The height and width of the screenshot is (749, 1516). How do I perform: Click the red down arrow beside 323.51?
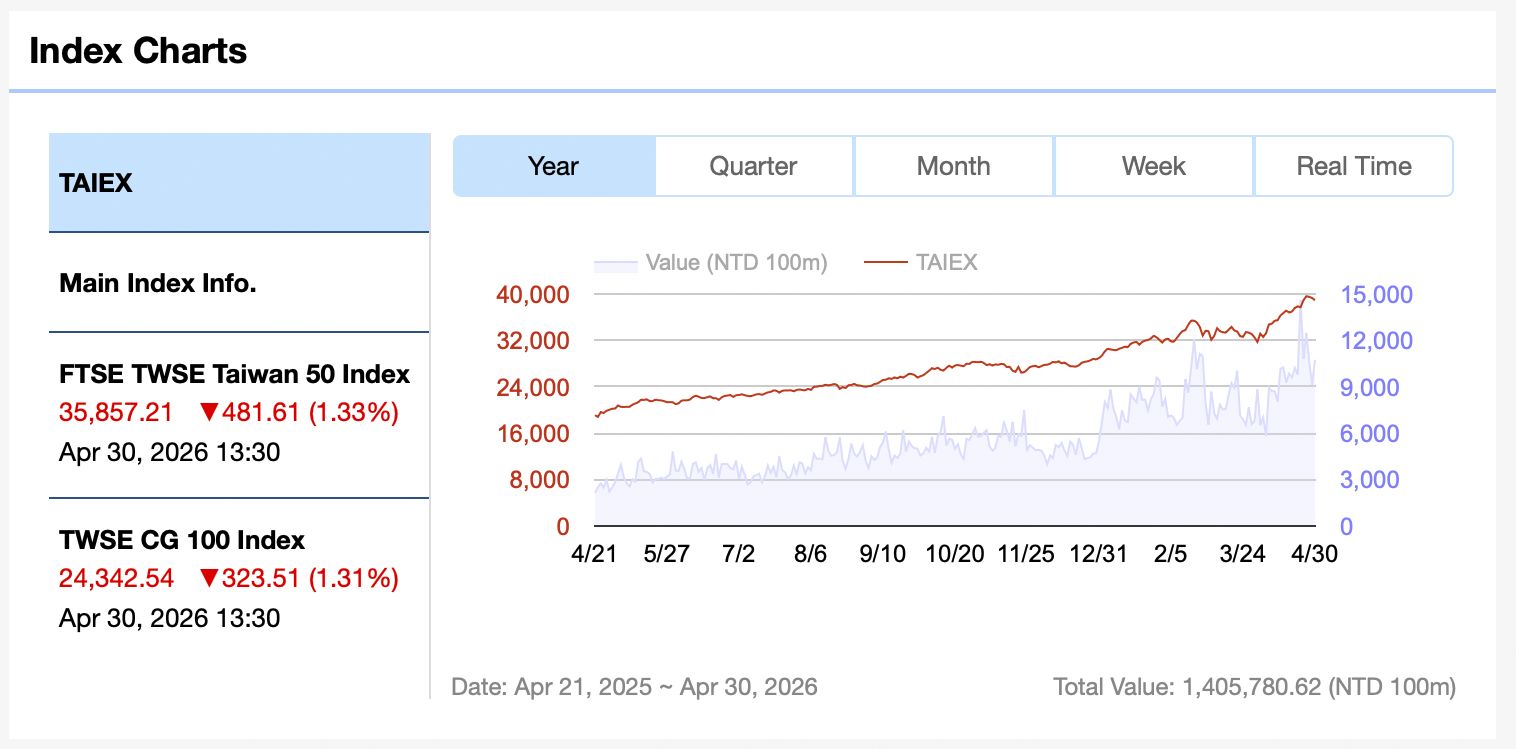208,578
